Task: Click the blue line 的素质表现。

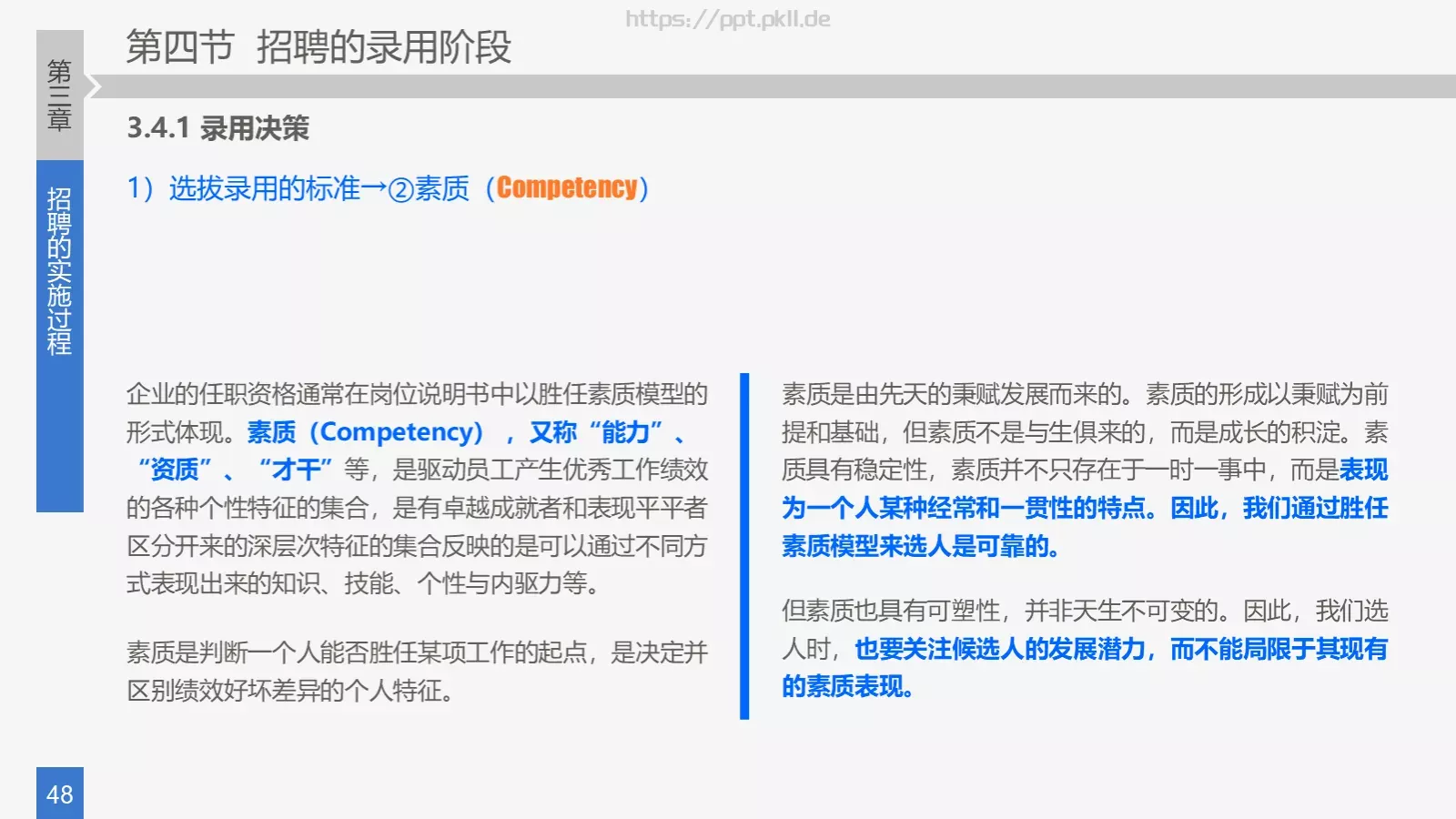Action: [847, 686]
